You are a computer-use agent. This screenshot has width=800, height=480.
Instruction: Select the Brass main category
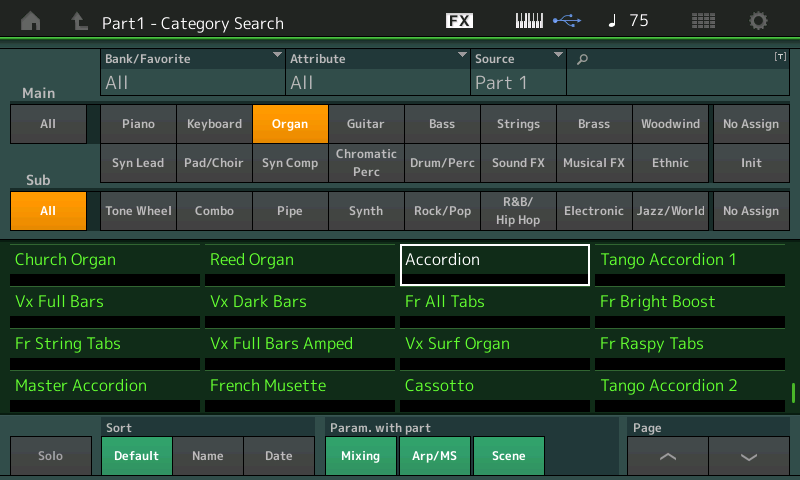[594, 124]
